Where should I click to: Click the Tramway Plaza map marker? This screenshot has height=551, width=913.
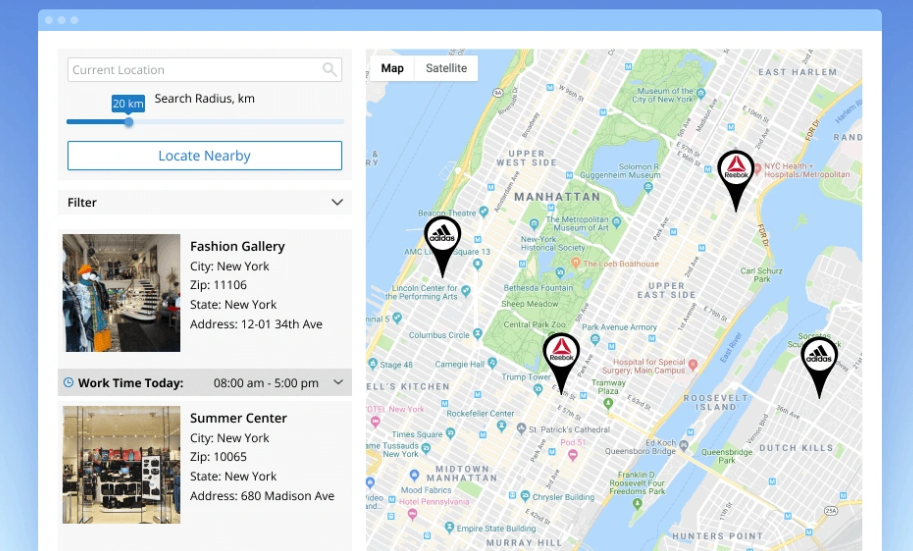(608, 403)
